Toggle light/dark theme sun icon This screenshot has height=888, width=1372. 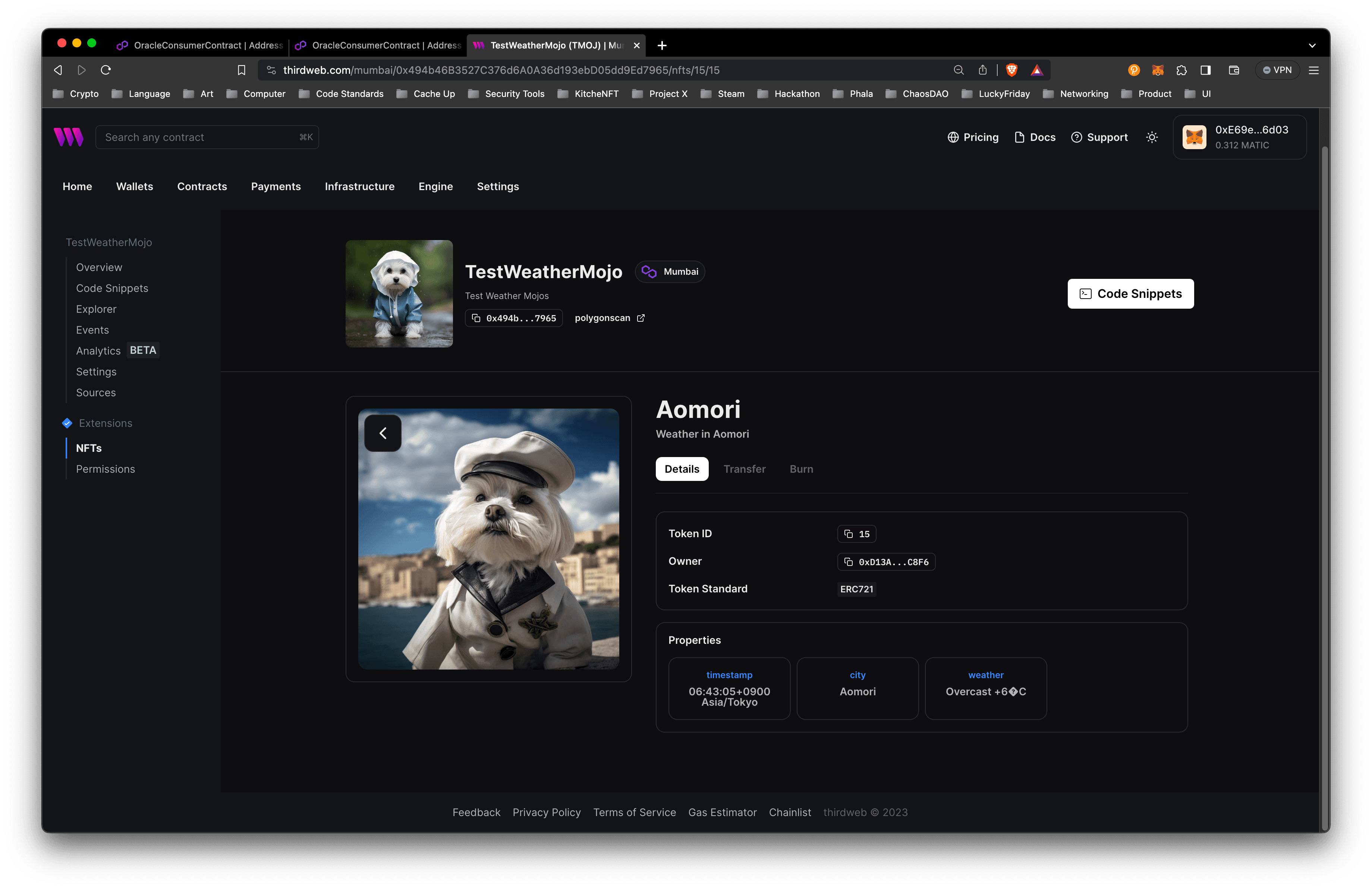coord(1151,137)
